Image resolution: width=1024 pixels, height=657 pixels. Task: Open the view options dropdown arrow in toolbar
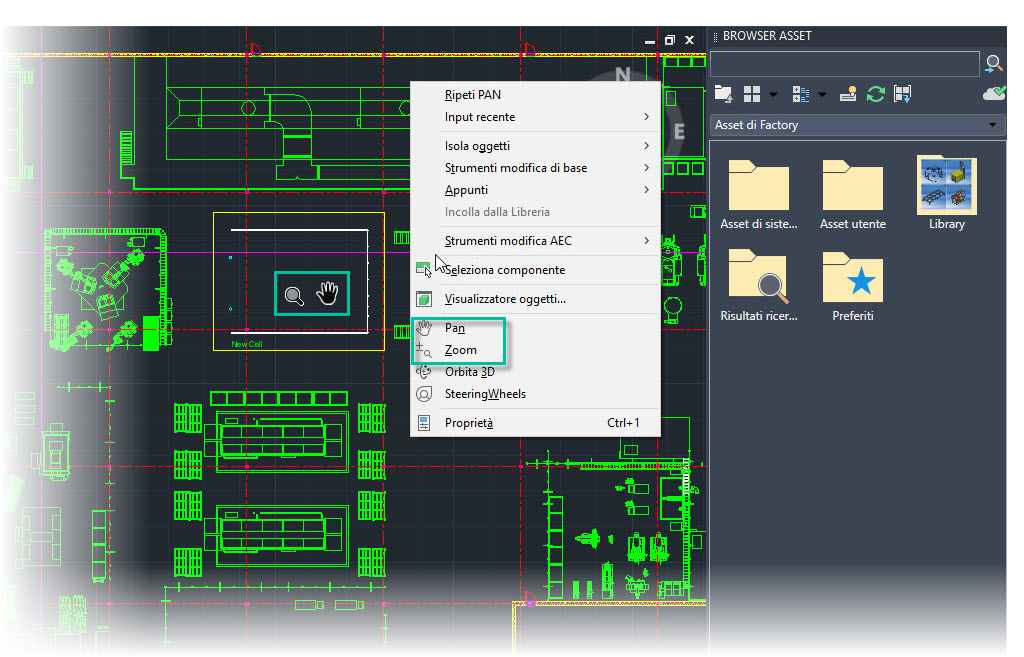tap(772, 93)
